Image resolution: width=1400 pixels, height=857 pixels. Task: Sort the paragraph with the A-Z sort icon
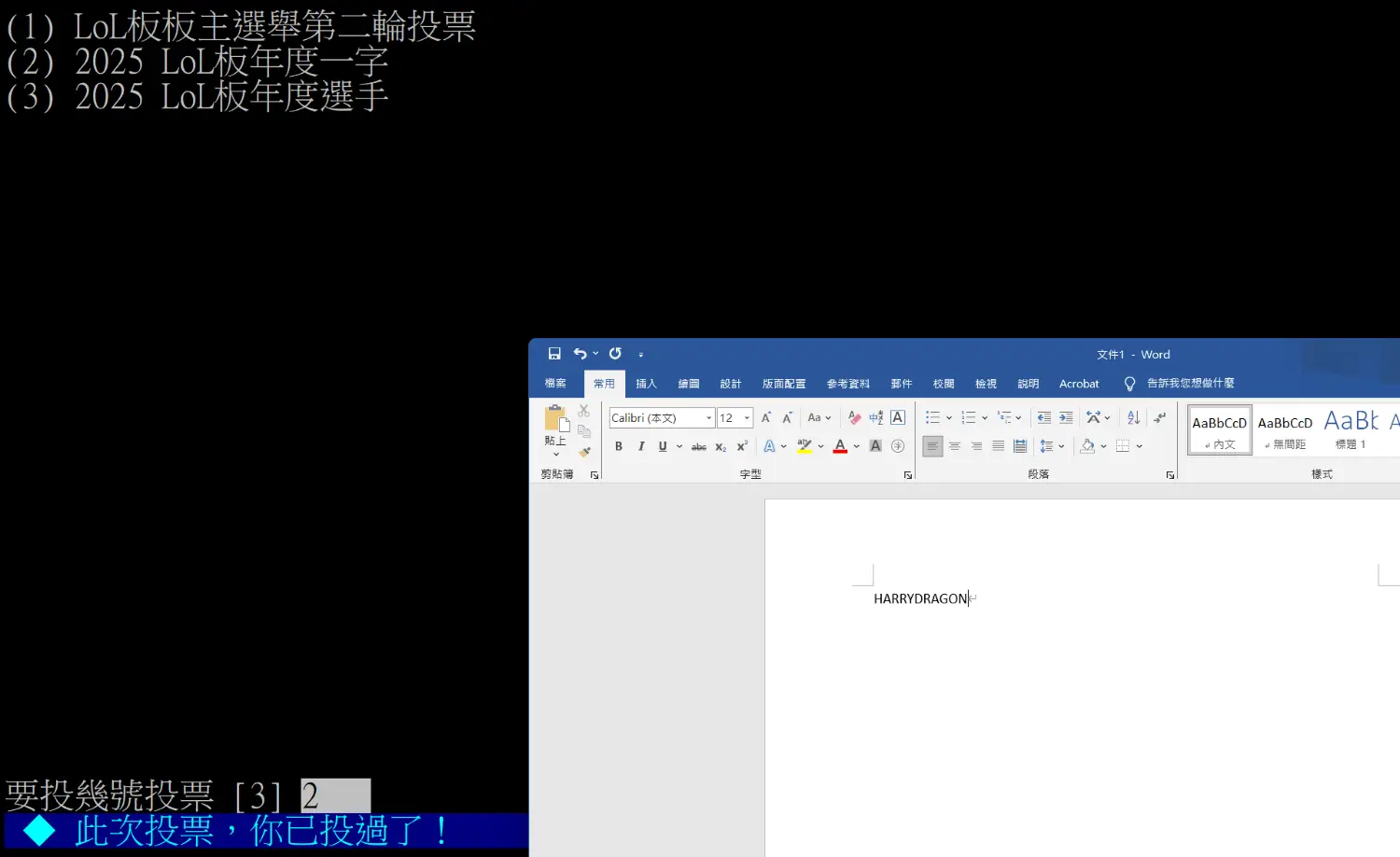coord(1133,418)
